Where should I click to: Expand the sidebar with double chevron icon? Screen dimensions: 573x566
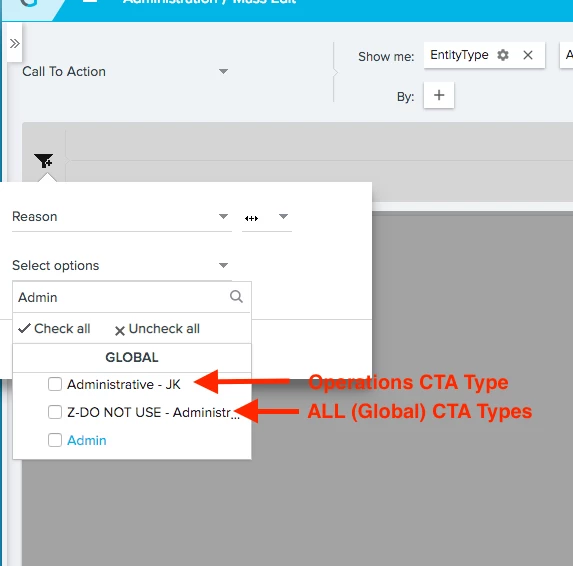[x=15, y=43]
